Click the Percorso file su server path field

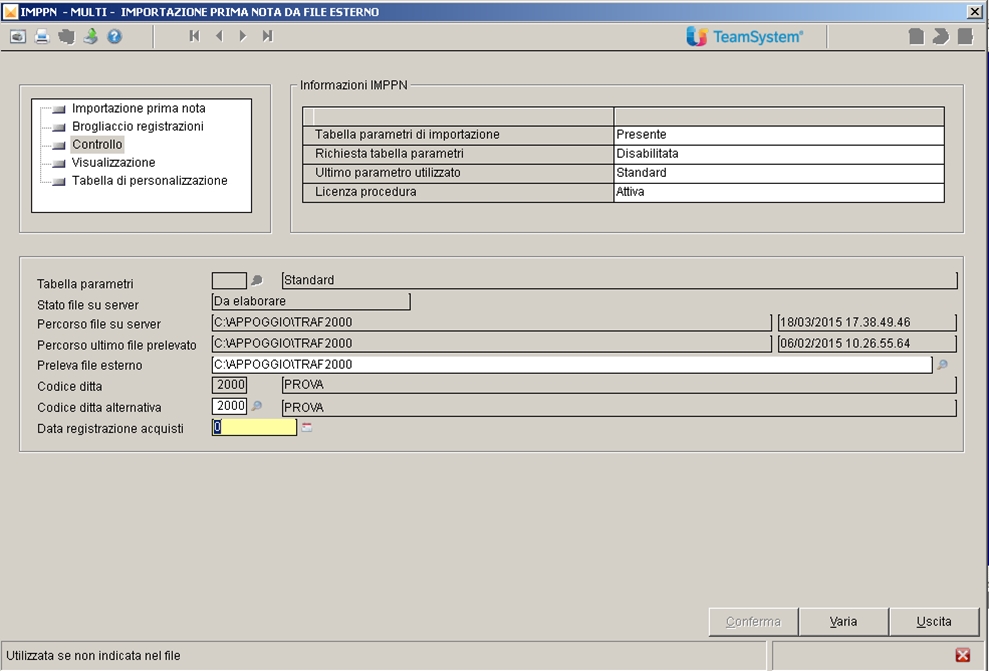click(x=491, y=322)
